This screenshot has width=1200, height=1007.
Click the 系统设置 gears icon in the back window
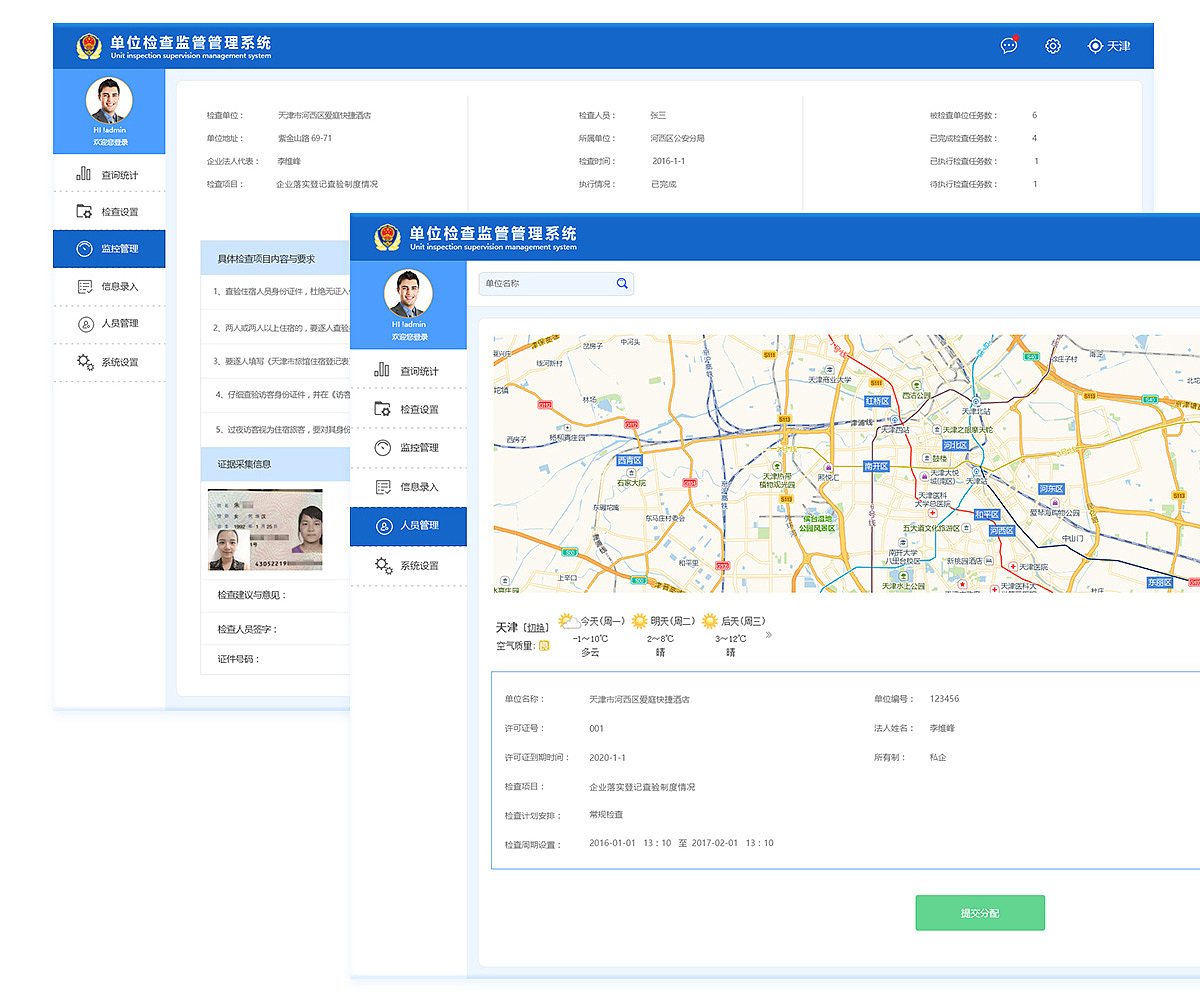click(x=85, y=362)
